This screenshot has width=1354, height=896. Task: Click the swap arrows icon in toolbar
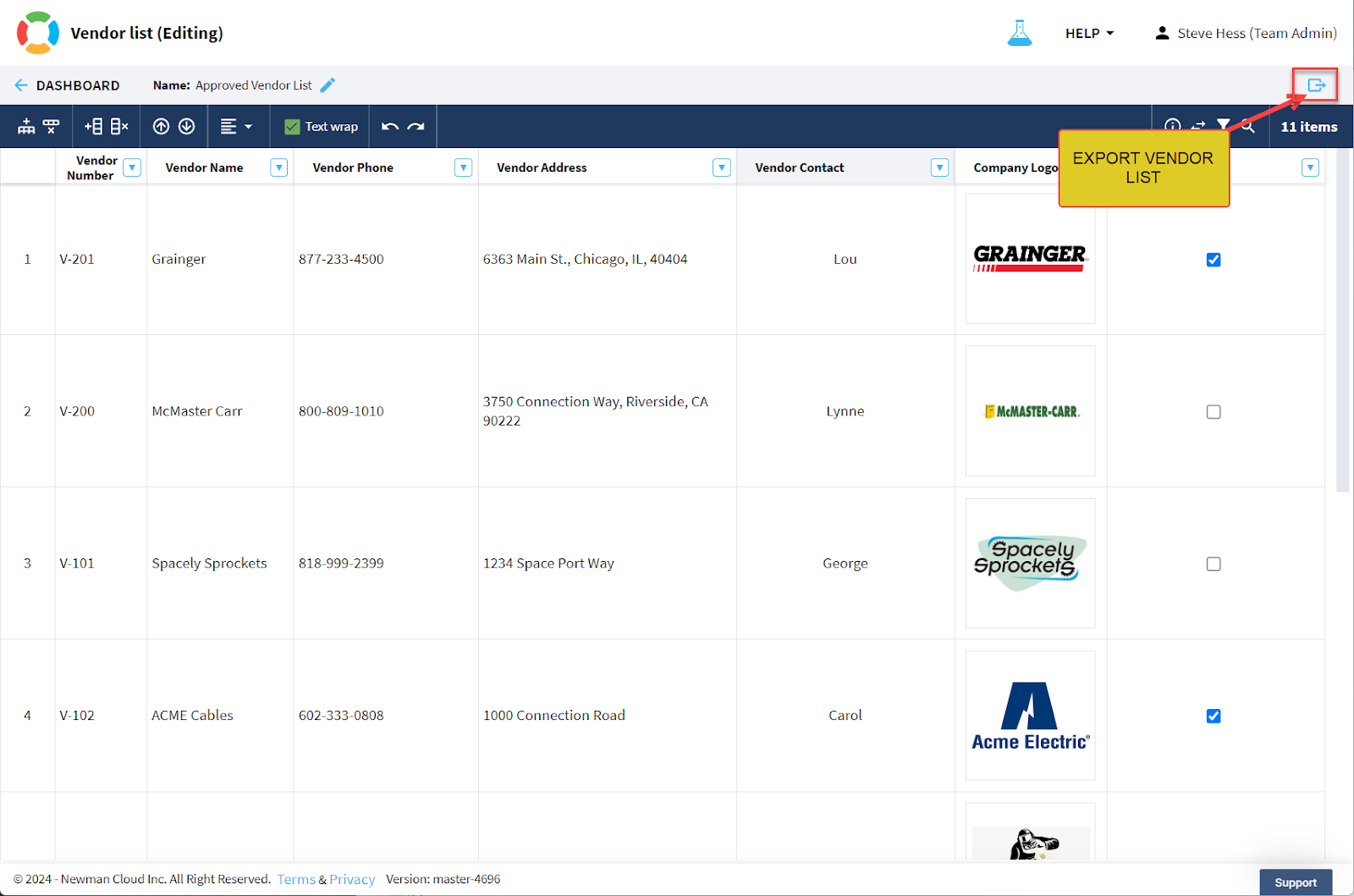1198,126
